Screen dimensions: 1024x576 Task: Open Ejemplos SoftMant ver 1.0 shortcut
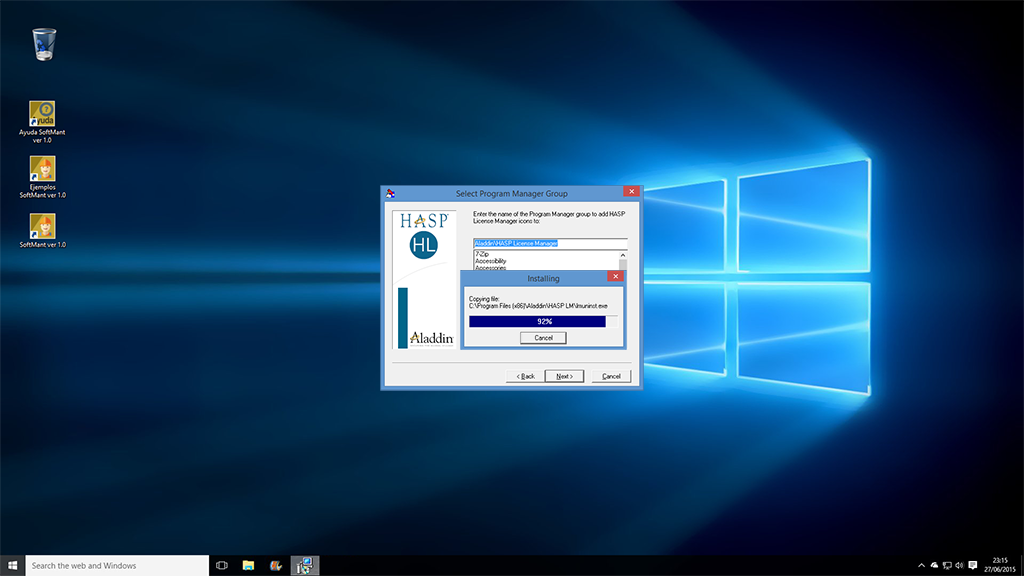(42, 168)
